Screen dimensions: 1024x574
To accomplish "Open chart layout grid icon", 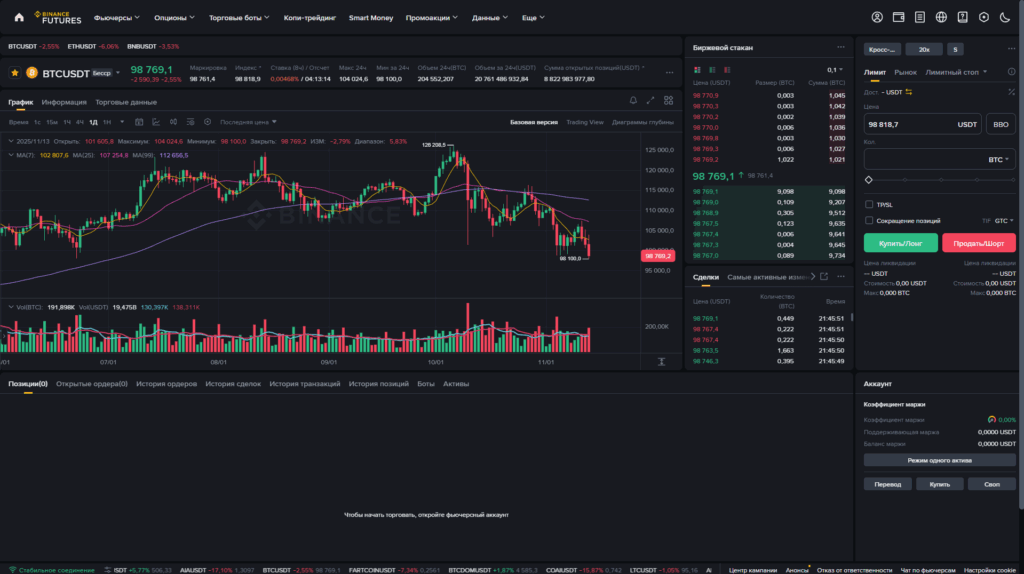I will point(669,101).
